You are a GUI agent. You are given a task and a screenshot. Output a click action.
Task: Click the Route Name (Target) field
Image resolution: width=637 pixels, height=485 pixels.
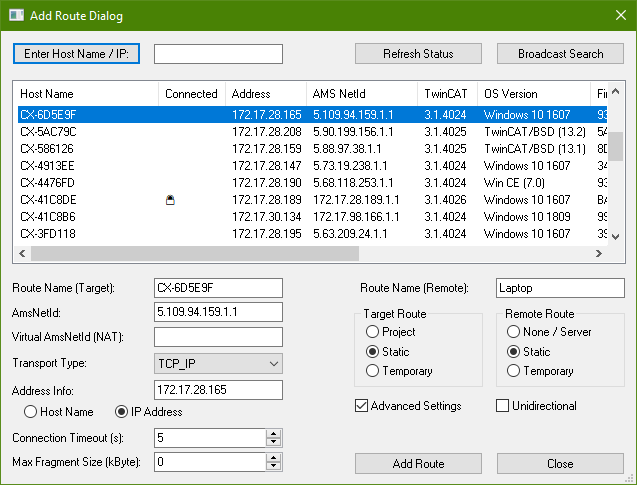(218, 288)
